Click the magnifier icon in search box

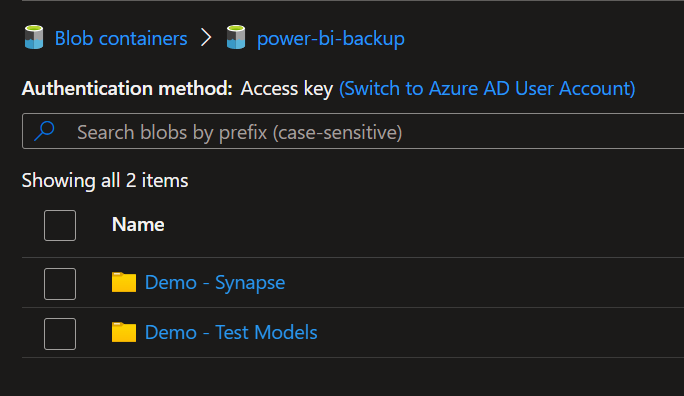(44, 131)
